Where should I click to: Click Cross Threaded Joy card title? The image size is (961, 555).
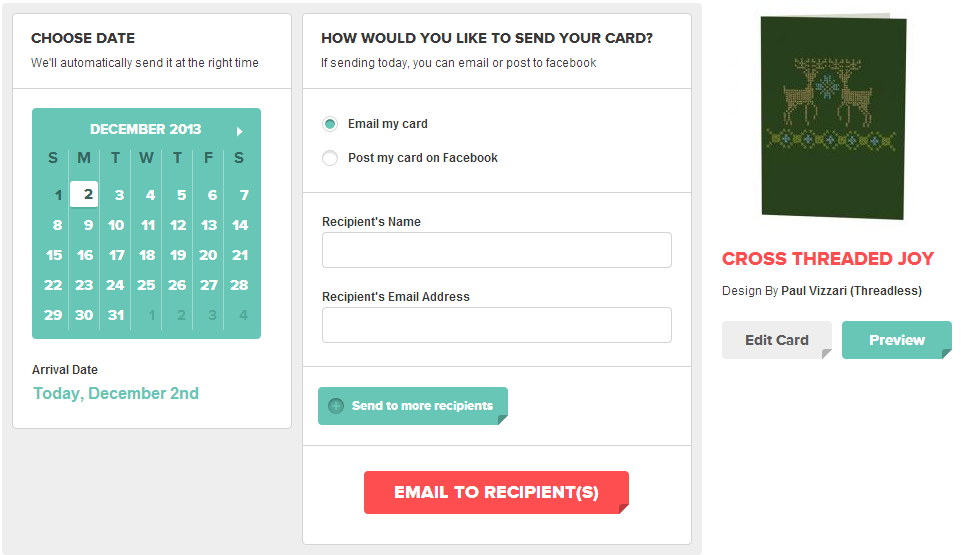(x=827, y=259)
